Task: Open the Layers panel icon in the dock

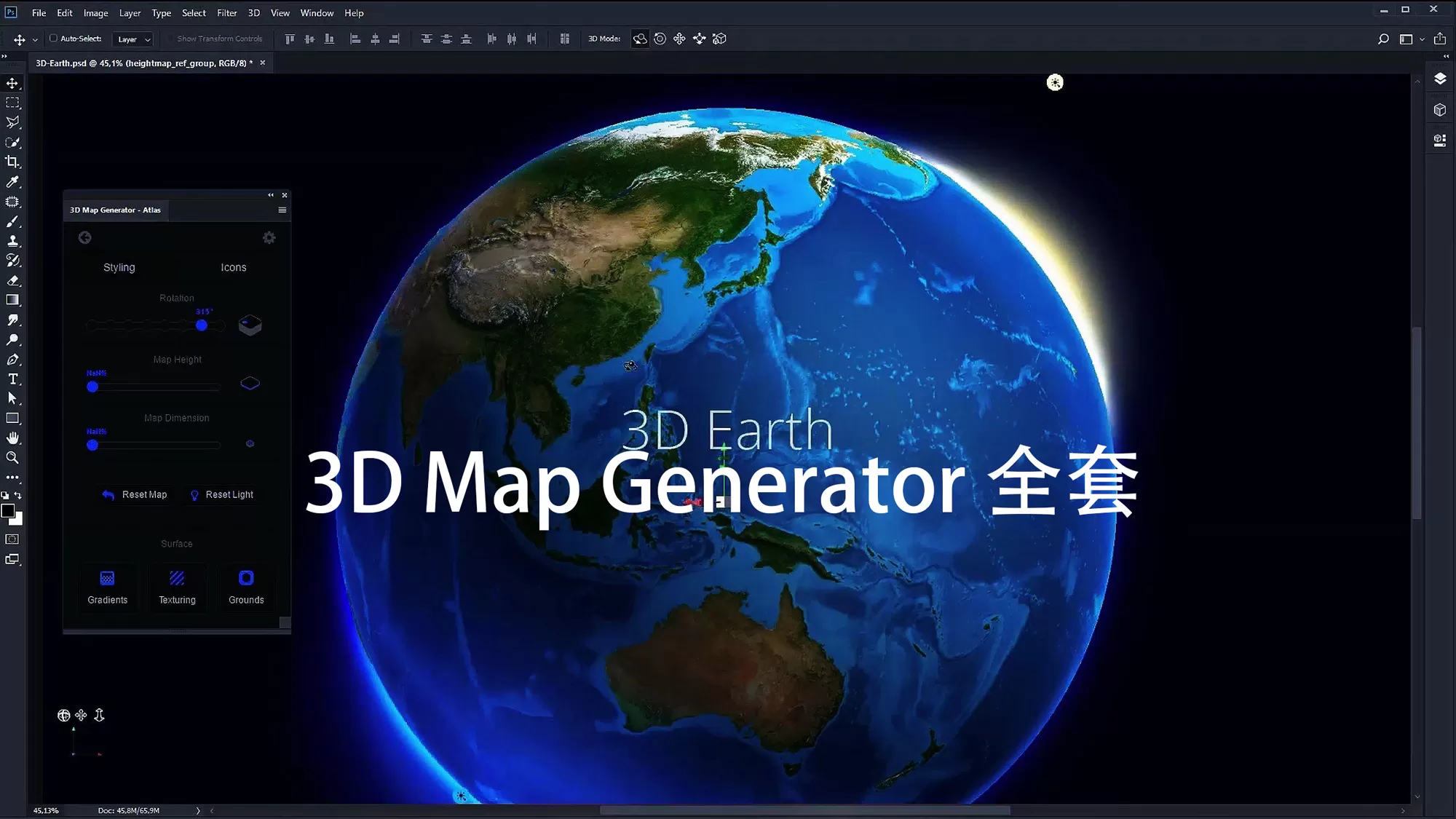Action: pos(1440,79)
